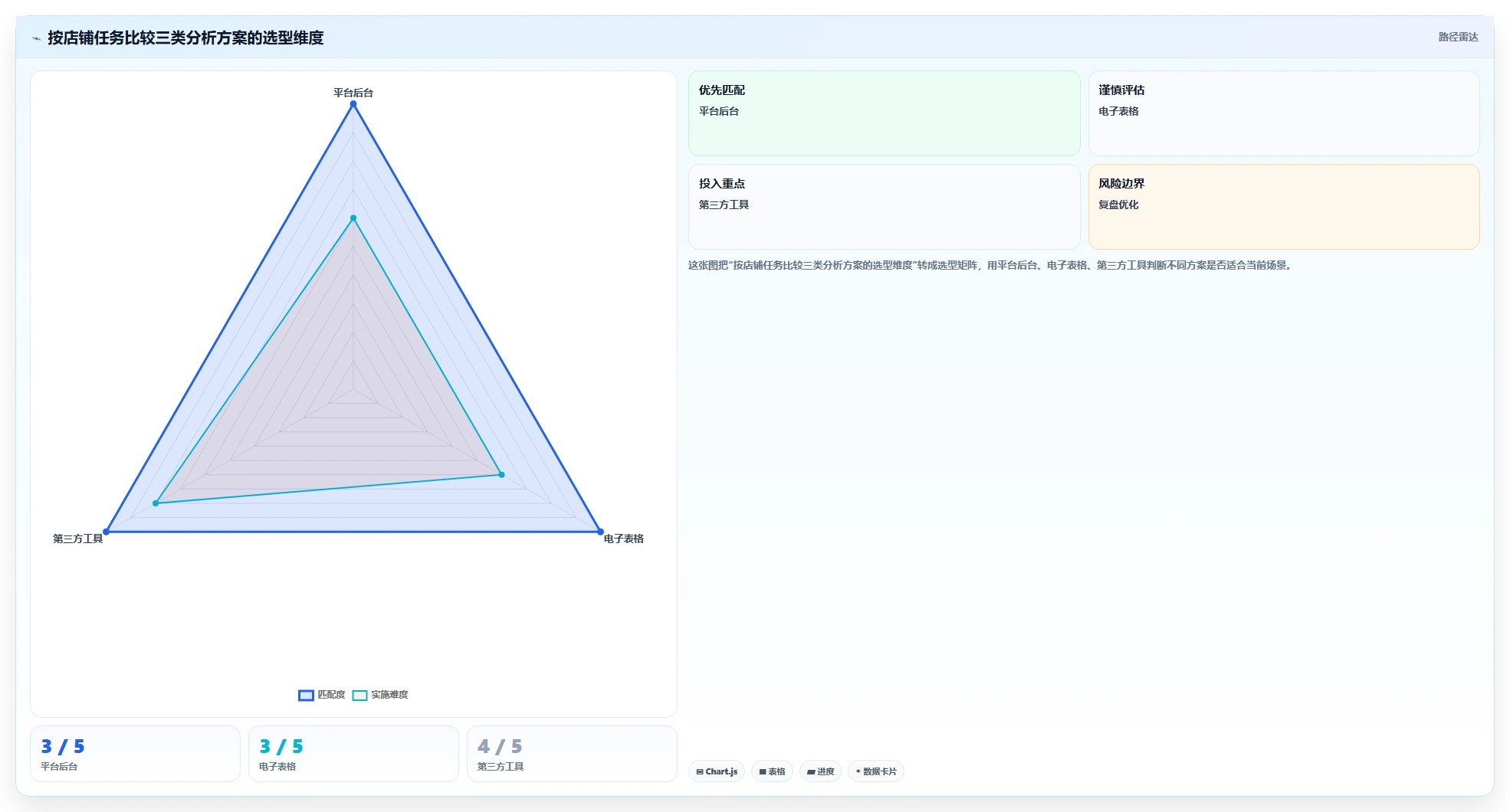Image resolution: width=1510 pixels, height=812 pixels.
Task: Click the 实施难度 point on 电子表格 axis
Action: (x=502, y=475)
